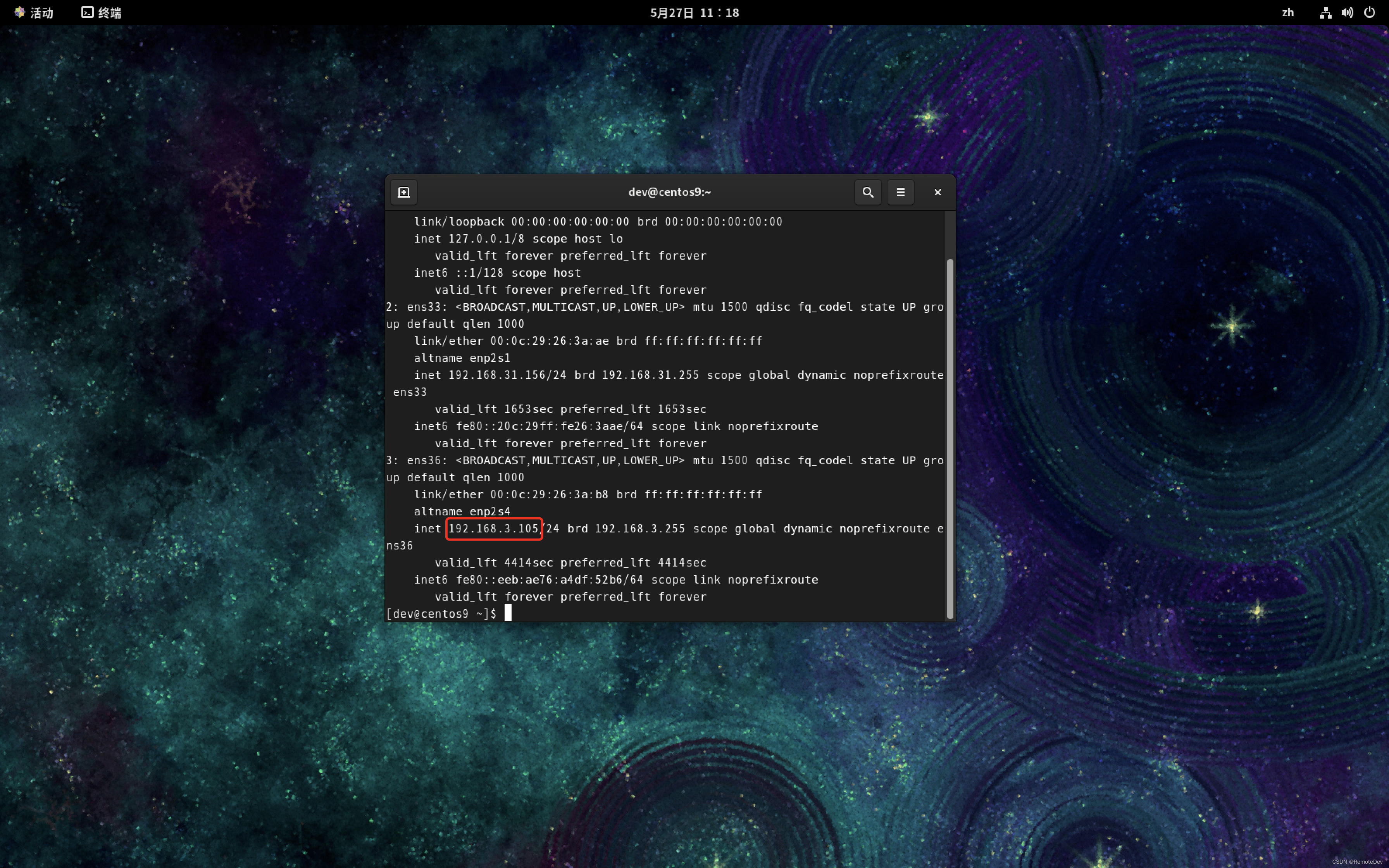The height and width of the screenshot is (868, 1389).
Task: Click the terminal's vertical scrollbar
Action: click(x=950, y=439)
